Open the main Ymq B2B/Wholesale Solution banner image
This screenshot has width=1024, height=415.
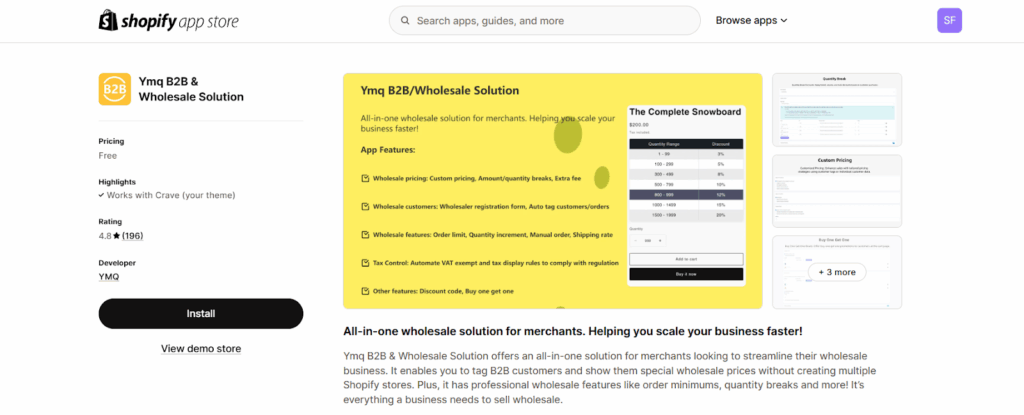click(552, 191)
